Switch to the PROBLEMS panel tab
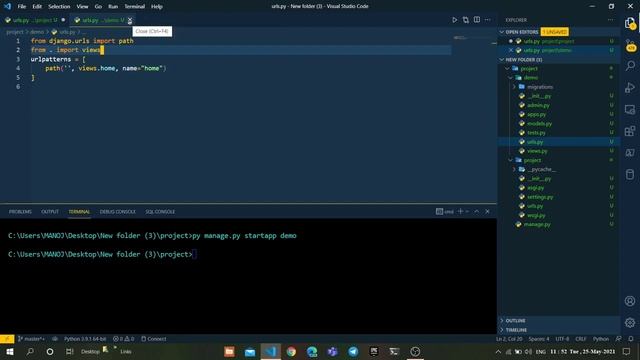 coord(20,212)
